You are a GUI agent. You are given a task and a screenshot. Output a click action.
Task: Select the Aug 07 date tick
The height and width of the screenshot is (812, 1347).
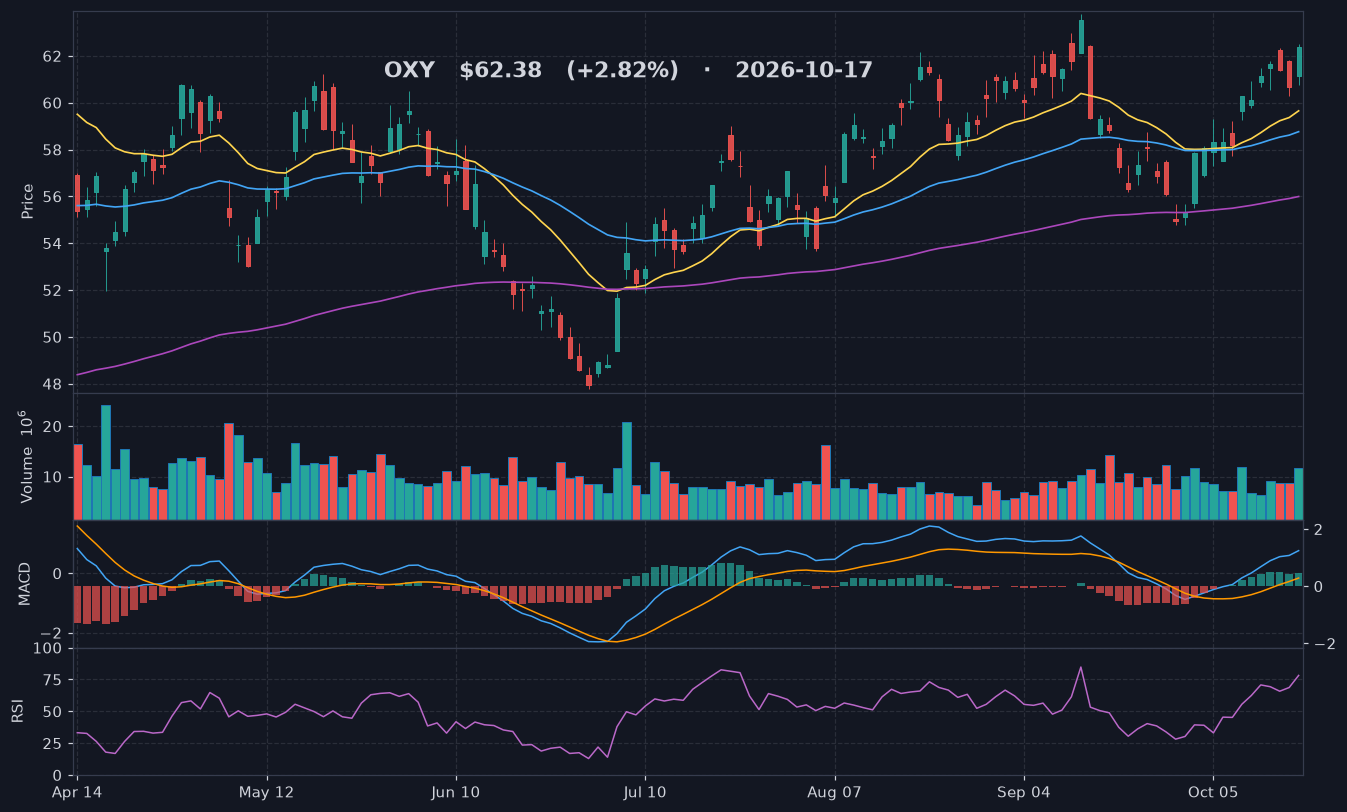[x=834, y=792]
